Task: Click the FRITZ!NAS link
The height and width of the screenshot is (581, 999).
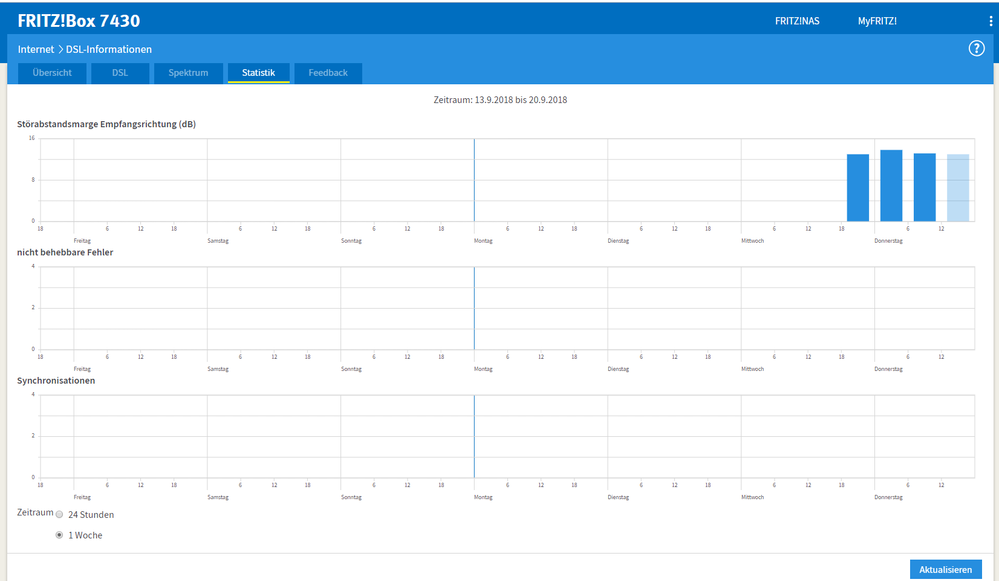Action: point(797,21)
